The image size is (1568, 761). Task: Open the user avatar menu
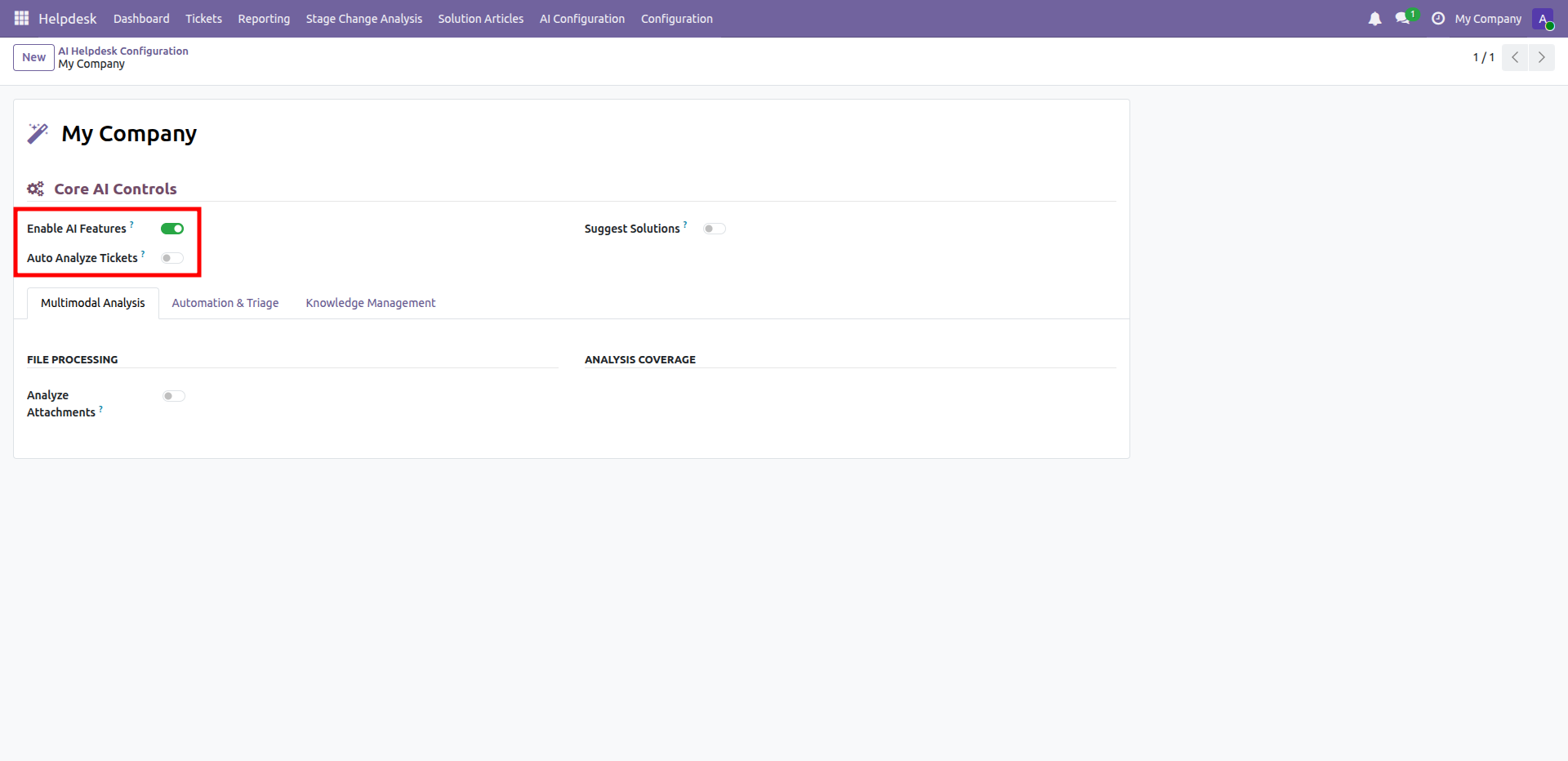click(x=1543, y=18)
